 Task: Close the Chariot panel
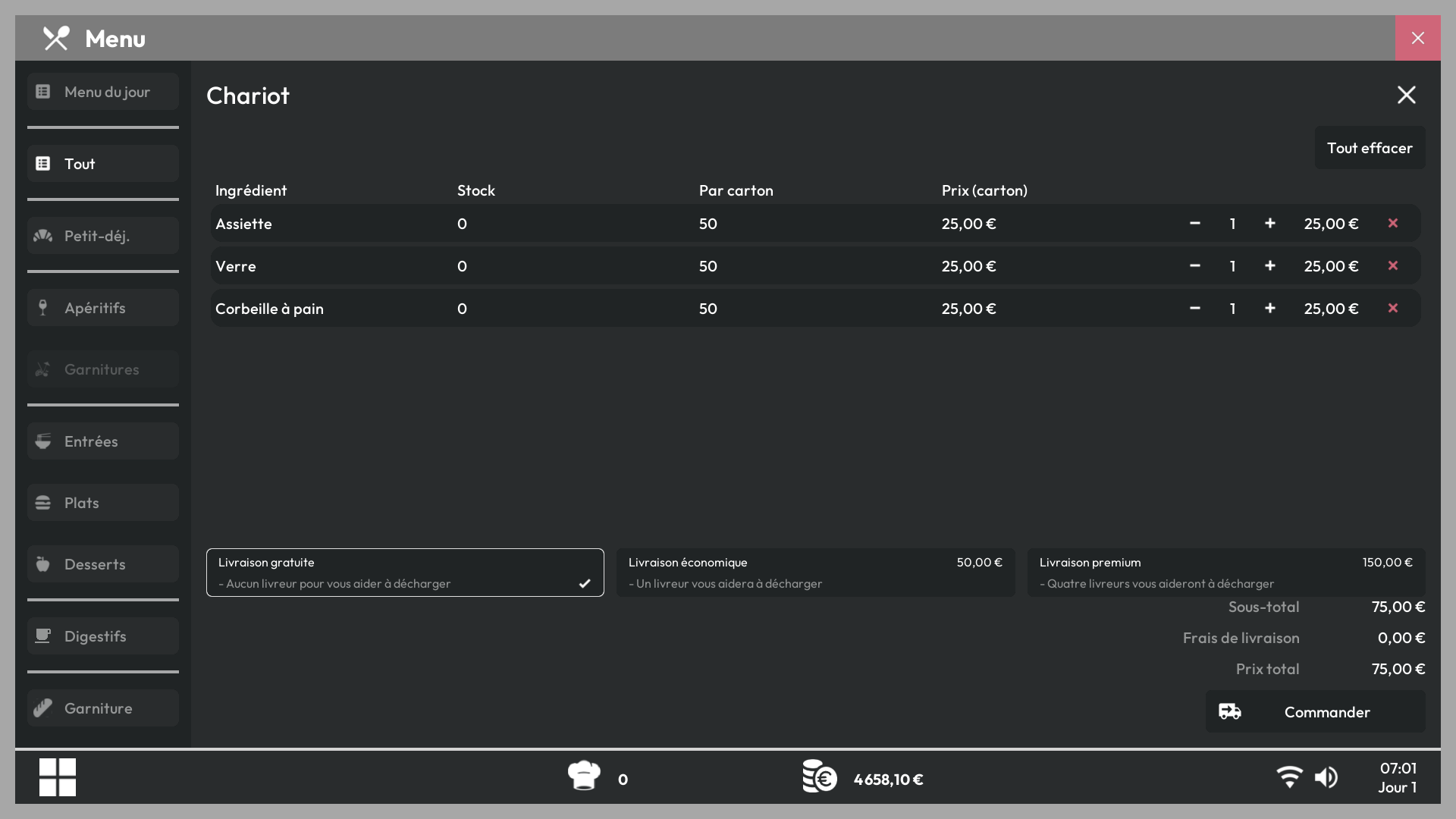(1407, 95)
